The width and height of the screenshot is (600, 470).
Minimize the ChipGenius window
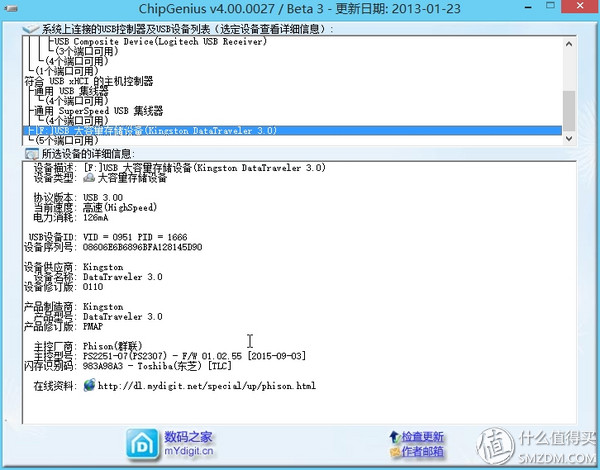(x=530, y=7)
